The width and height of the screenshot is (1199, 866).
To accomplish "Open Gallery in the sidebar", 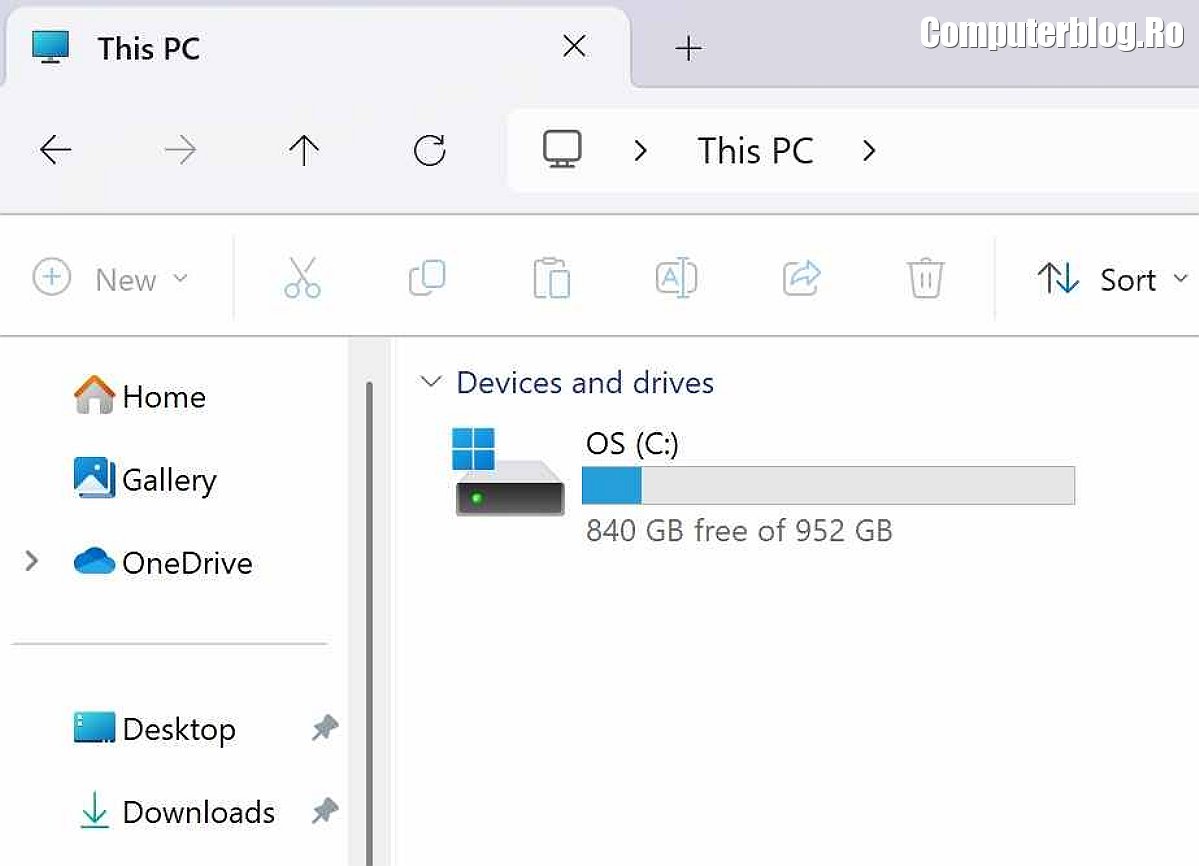I will click(168, 480).
